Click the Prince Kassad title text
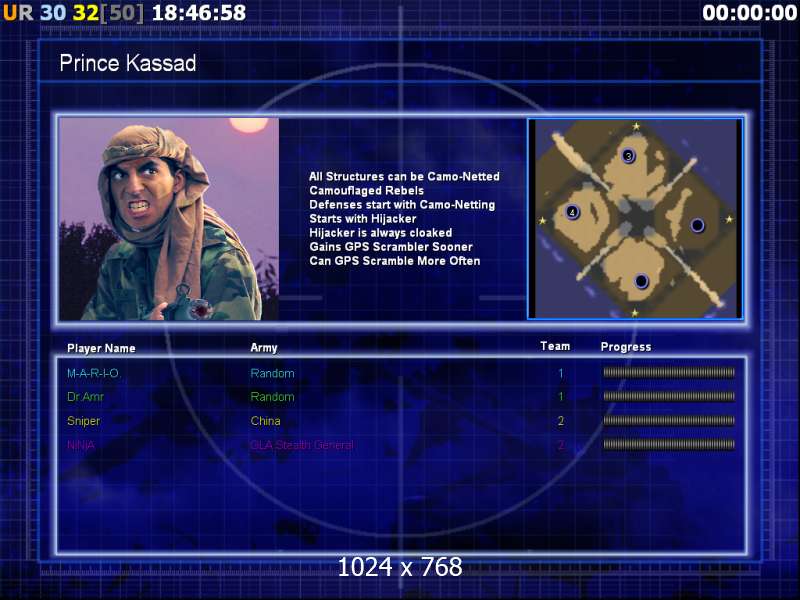800x600 pixels. pos(128,63)
